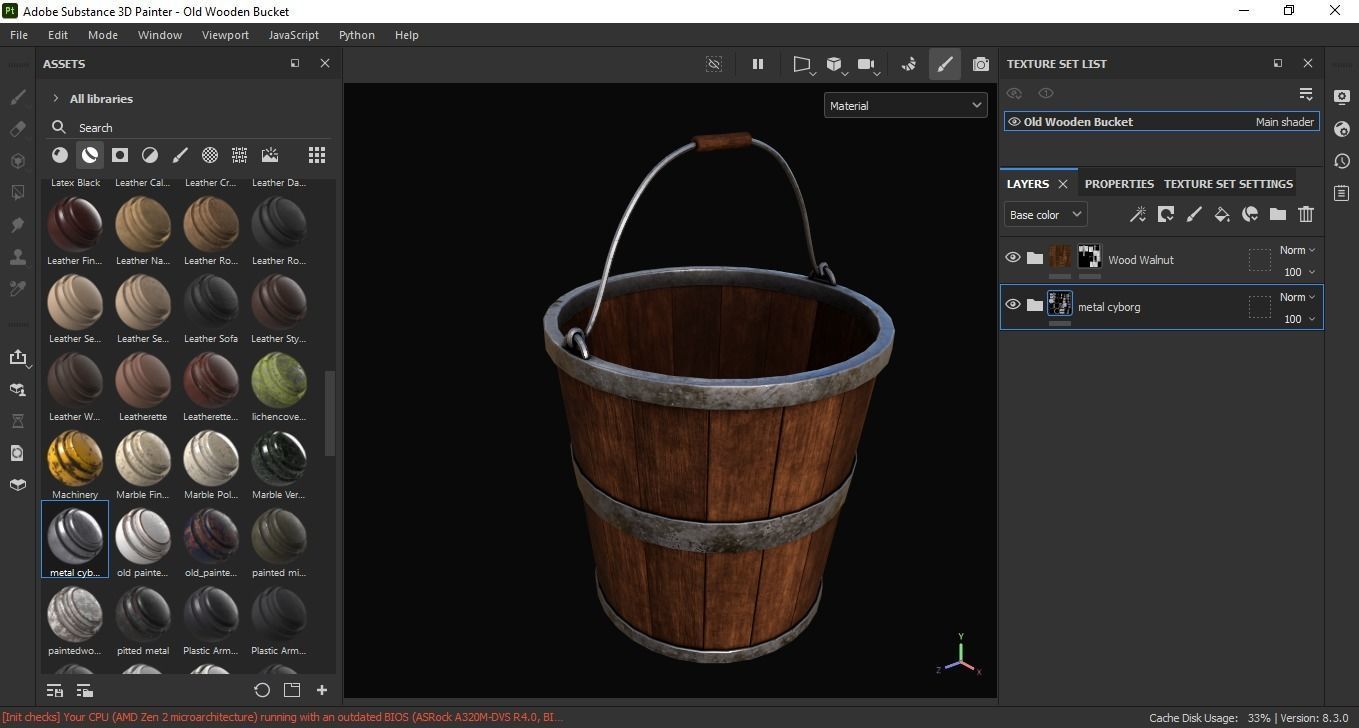Open Wood Walnut opacity 100 dropdown
The image size is (1359, 728).
[1299, 272]
